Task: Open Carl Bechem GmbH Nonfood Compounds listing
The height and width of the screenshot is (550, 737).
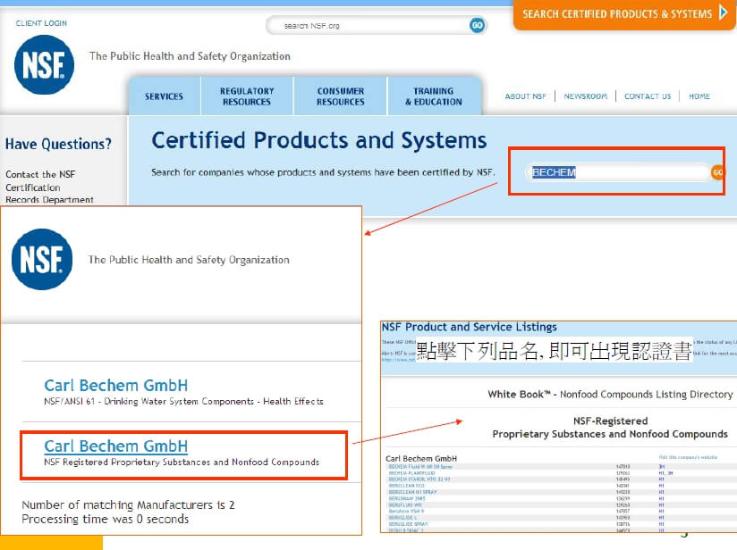Action: pyautogui.click(x=116, y=446)
